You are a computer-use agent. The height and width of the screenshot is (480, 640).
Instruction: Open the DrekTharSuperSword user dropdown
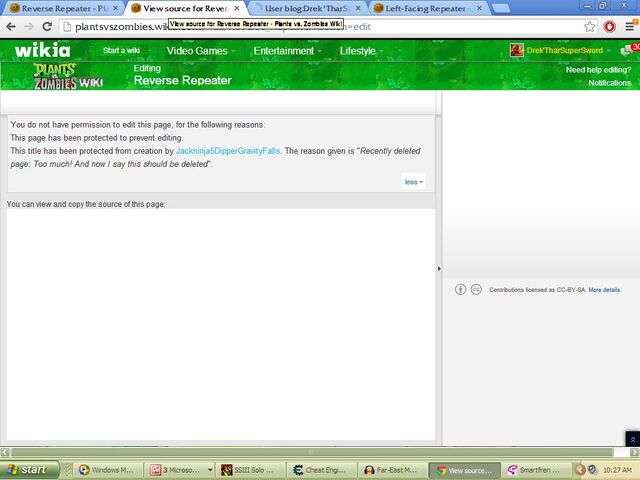(x=567, y=50)
